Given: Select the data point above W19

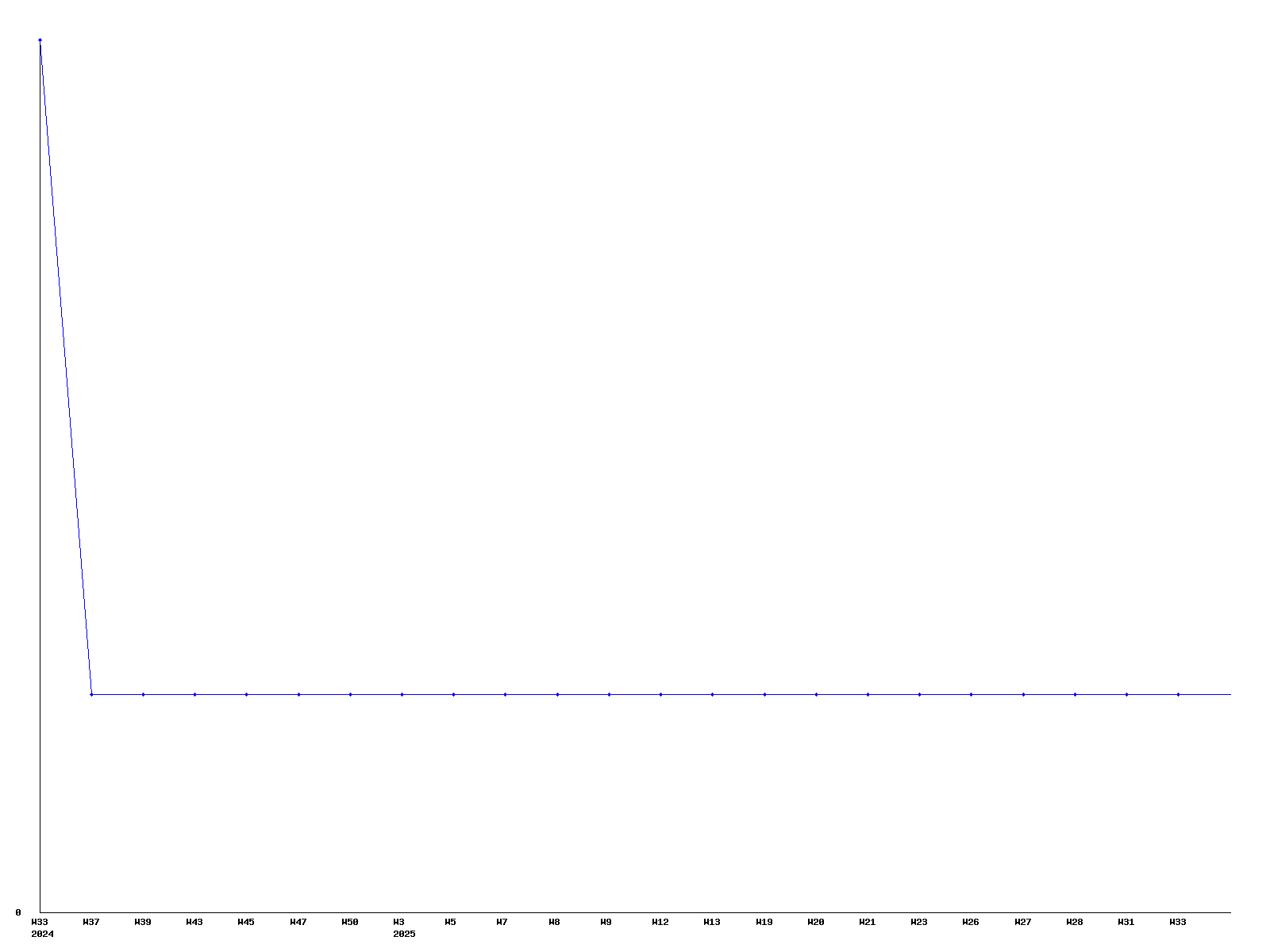Looking at the screenshot, I should click(x=764, y=694).
